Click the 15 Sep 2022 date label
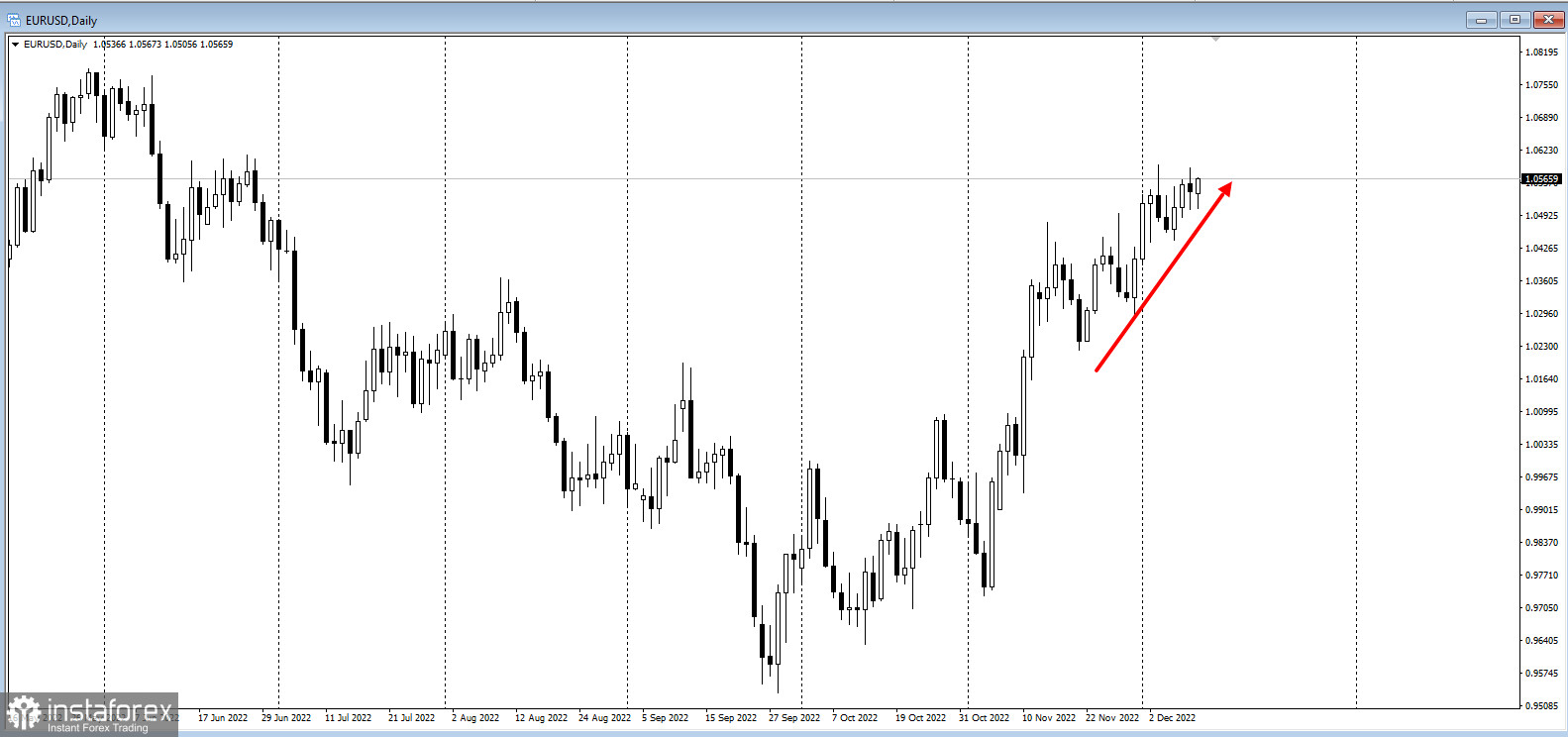1568x737 pixels. click(731, 718)
